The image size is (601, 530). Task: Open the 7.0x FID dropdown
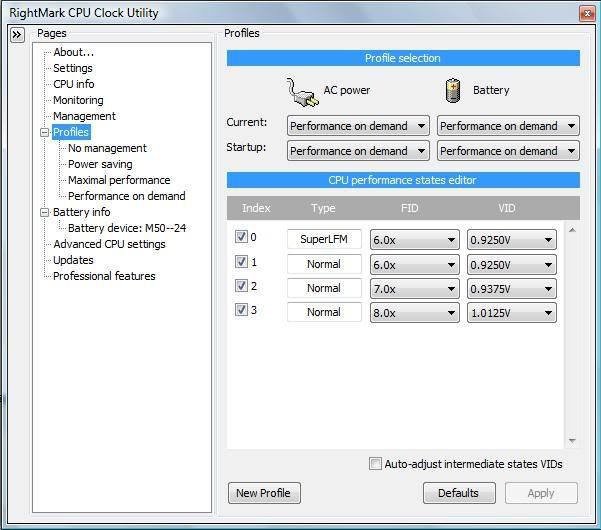[414, 289]
